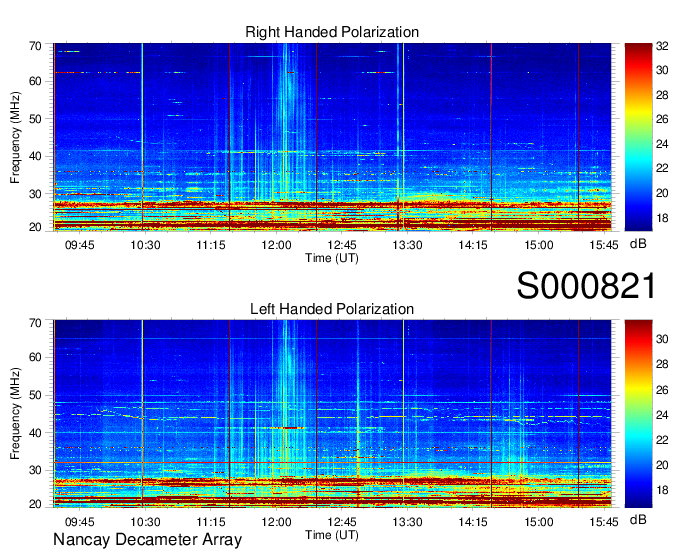Screen dimensions: 680x552
Task: Click the Right Handed Polarization spectrogram
Action: coord(332,137)
